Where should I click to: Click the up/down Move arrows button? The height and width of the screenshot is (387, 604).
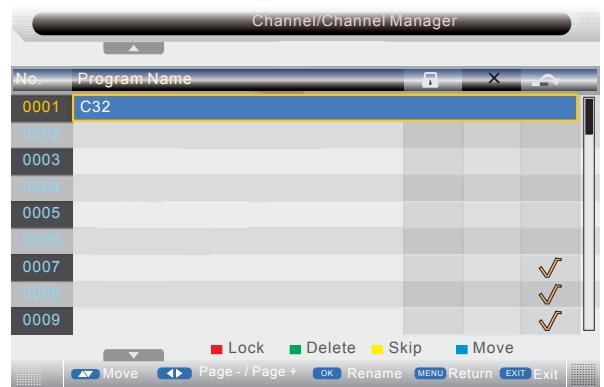pos(86,374)
